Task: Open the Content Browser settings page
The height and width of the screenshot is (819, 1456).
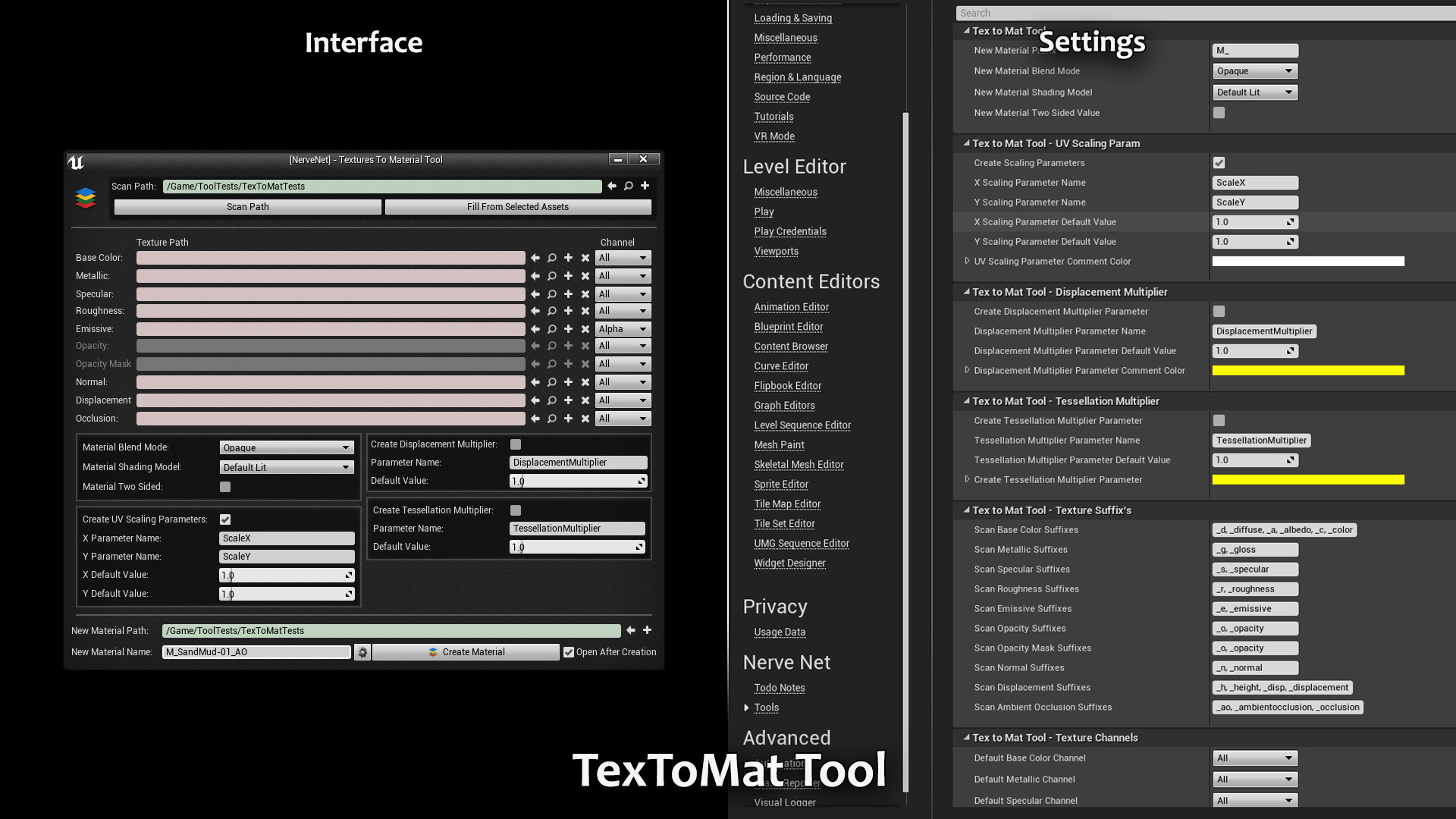Action: click(790, 347)
